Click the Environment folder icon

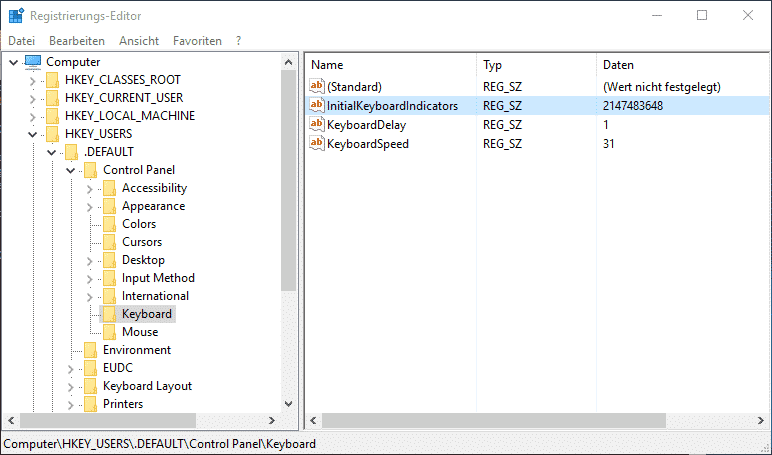pos(91,350)
